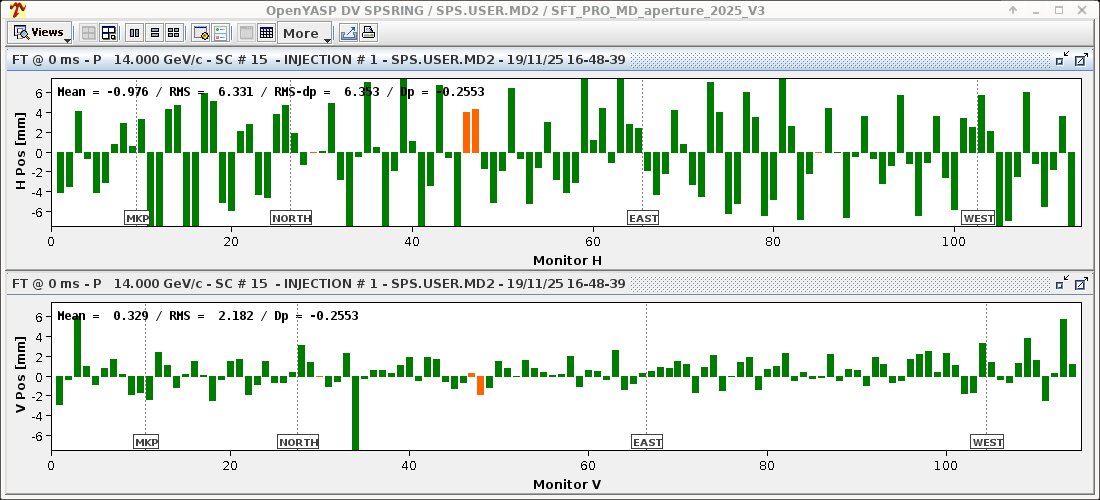Screen dimensions: 1100x500
Task: Select the stacked rows layout icon
Action: coord(155,33)
